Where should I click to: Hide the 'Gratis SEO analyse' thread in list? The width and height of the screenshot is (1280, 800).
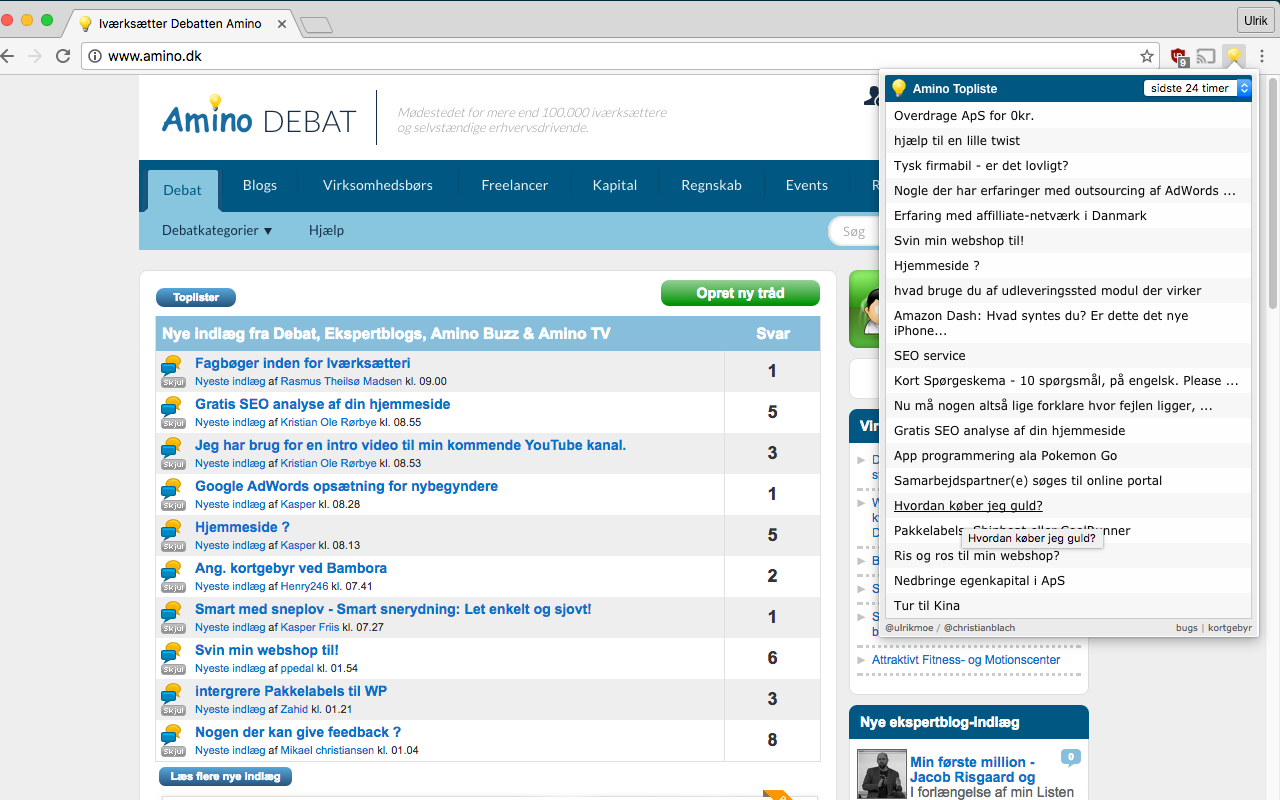(x=173, y=423)
